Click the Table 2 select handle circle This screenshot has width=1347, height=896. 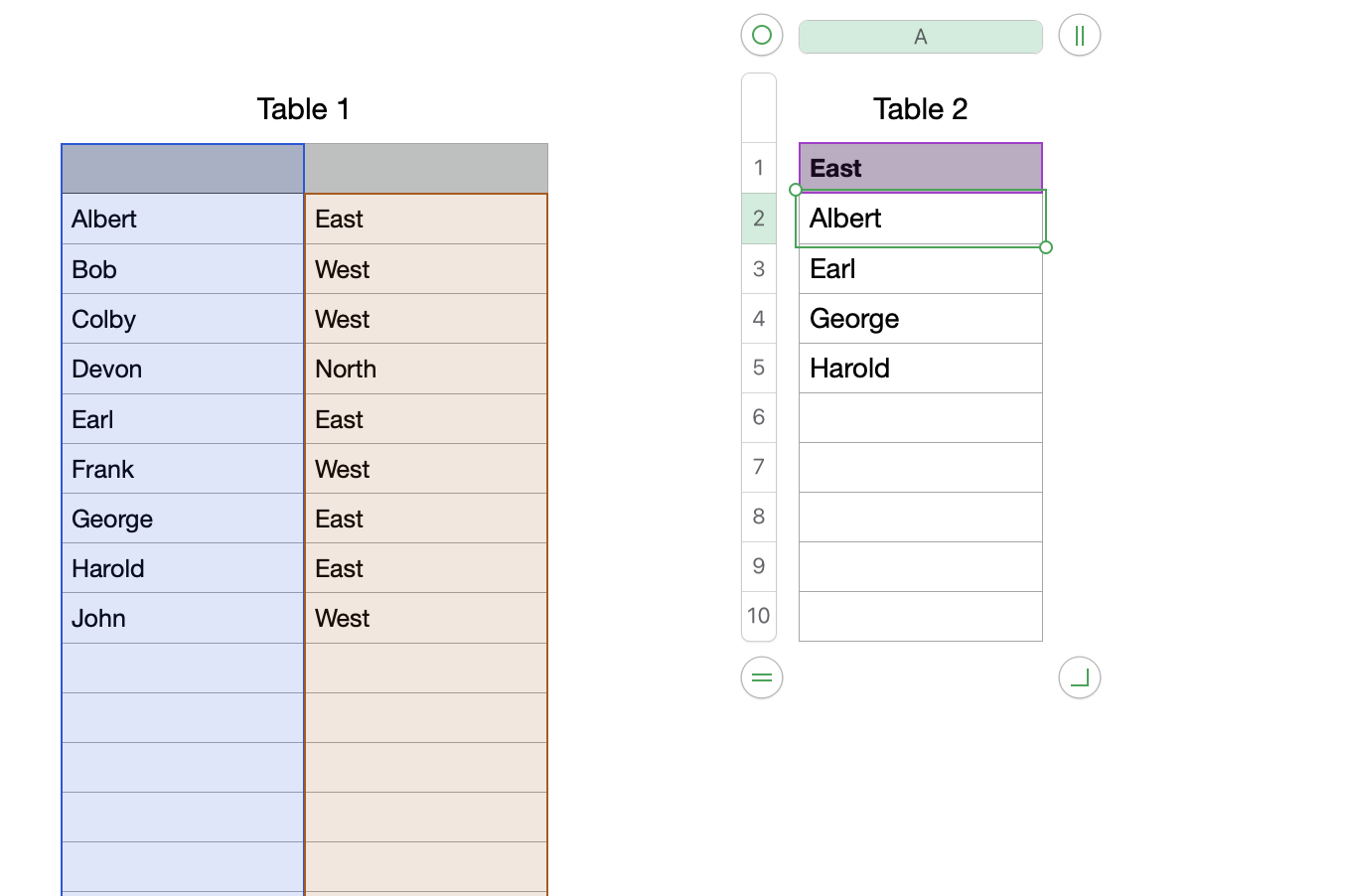[762, 36]
